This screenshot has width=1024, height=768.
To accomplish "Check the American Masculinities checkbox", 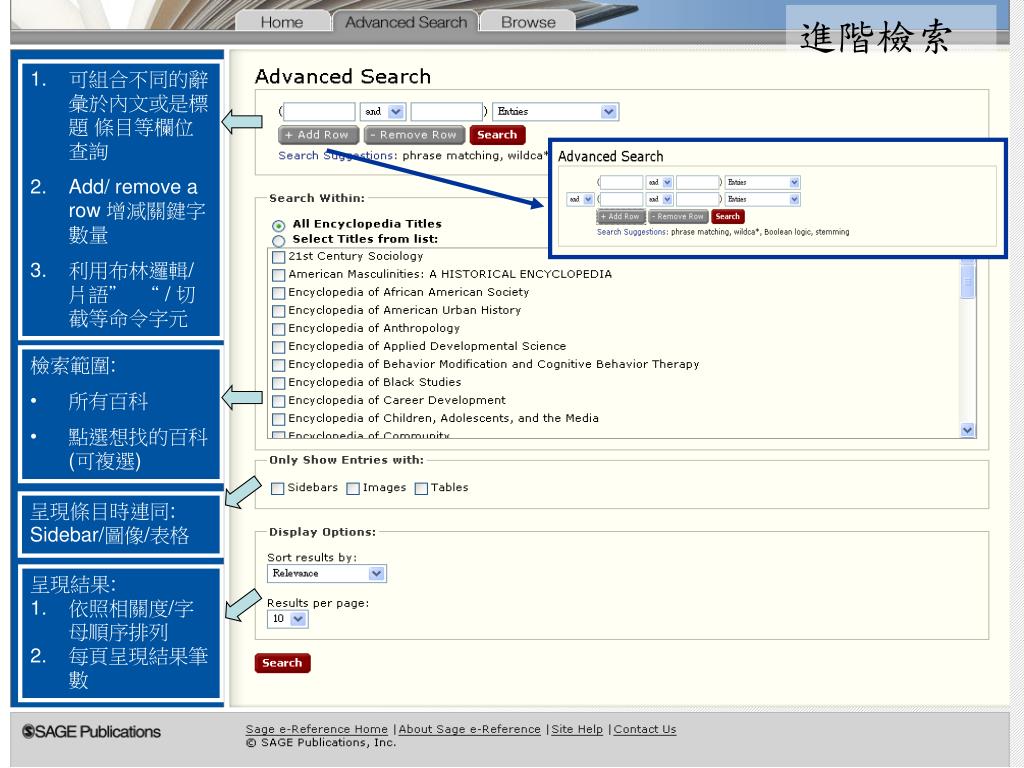I will tap(279, 275).
